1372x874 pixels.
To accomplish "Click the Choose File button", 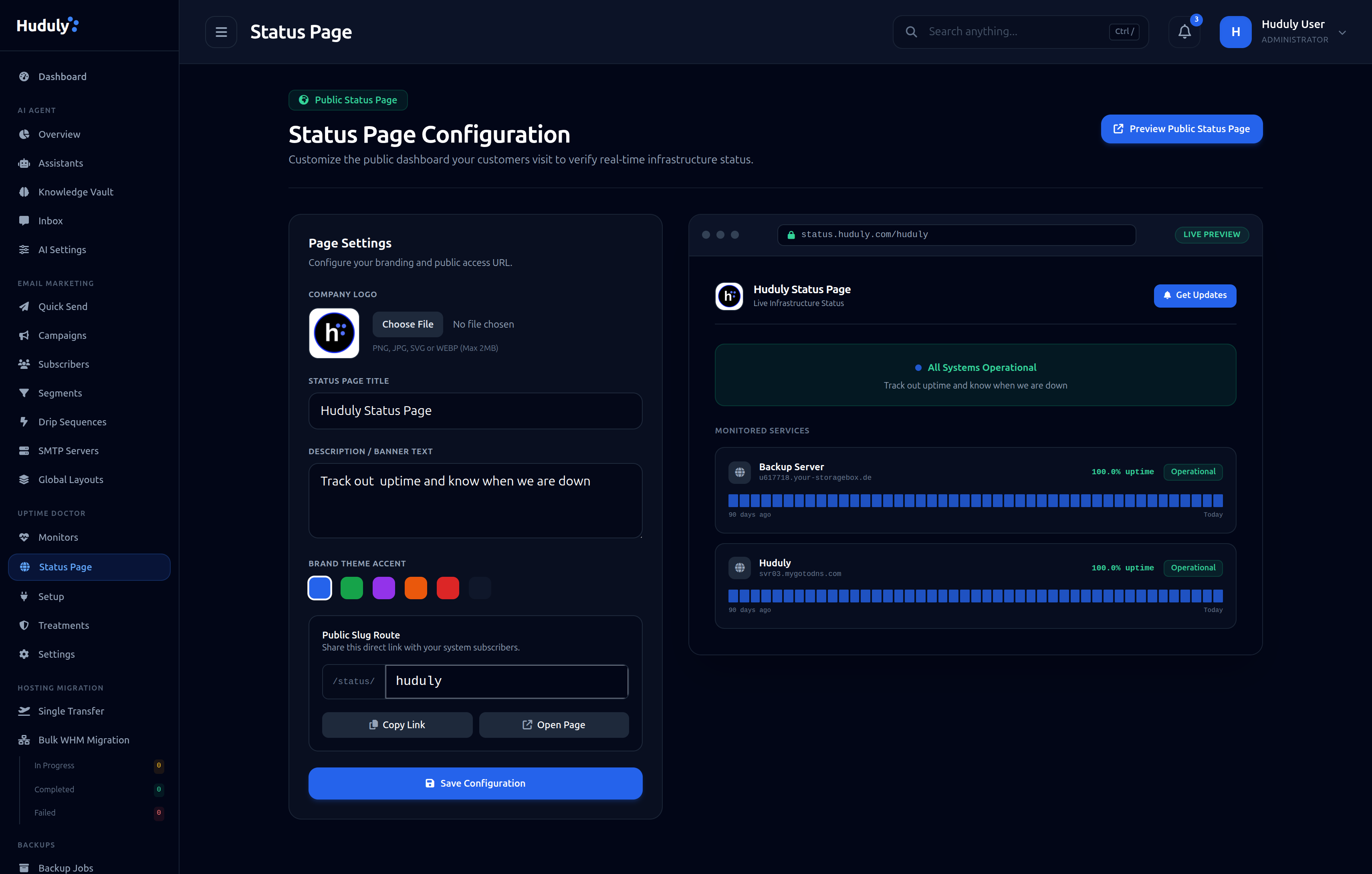I will click(408, 324).
